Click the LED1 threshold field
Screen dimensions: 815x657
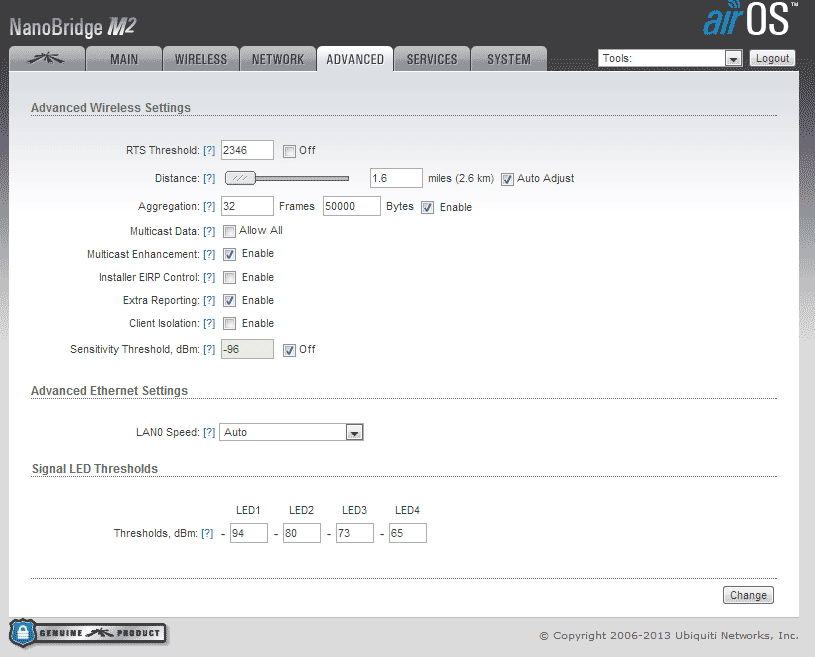coord(249,533)
